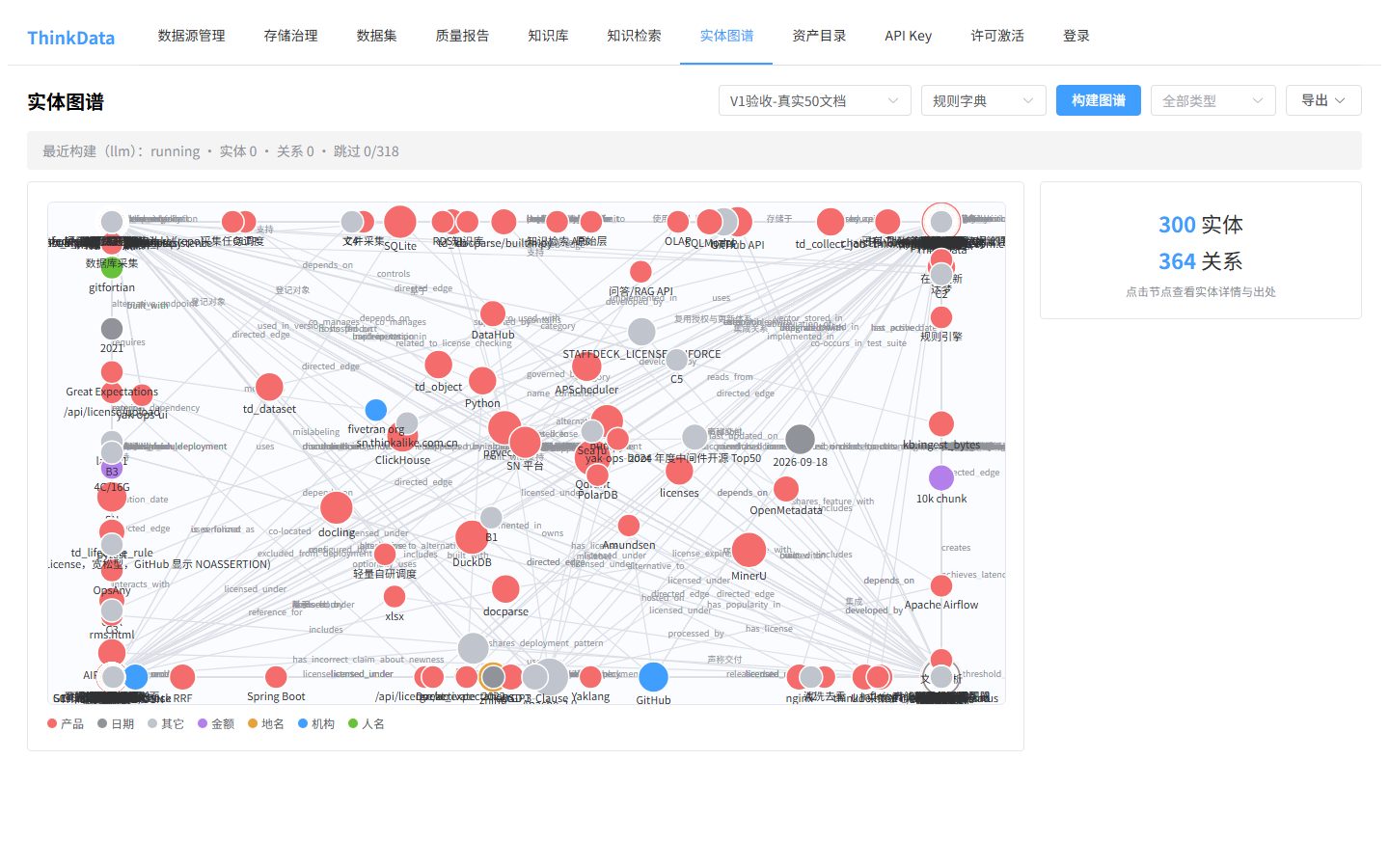Toggle the 其它 legend entry
The width and height of the screenshot is (1389, 868).
(x=166, y=723)
